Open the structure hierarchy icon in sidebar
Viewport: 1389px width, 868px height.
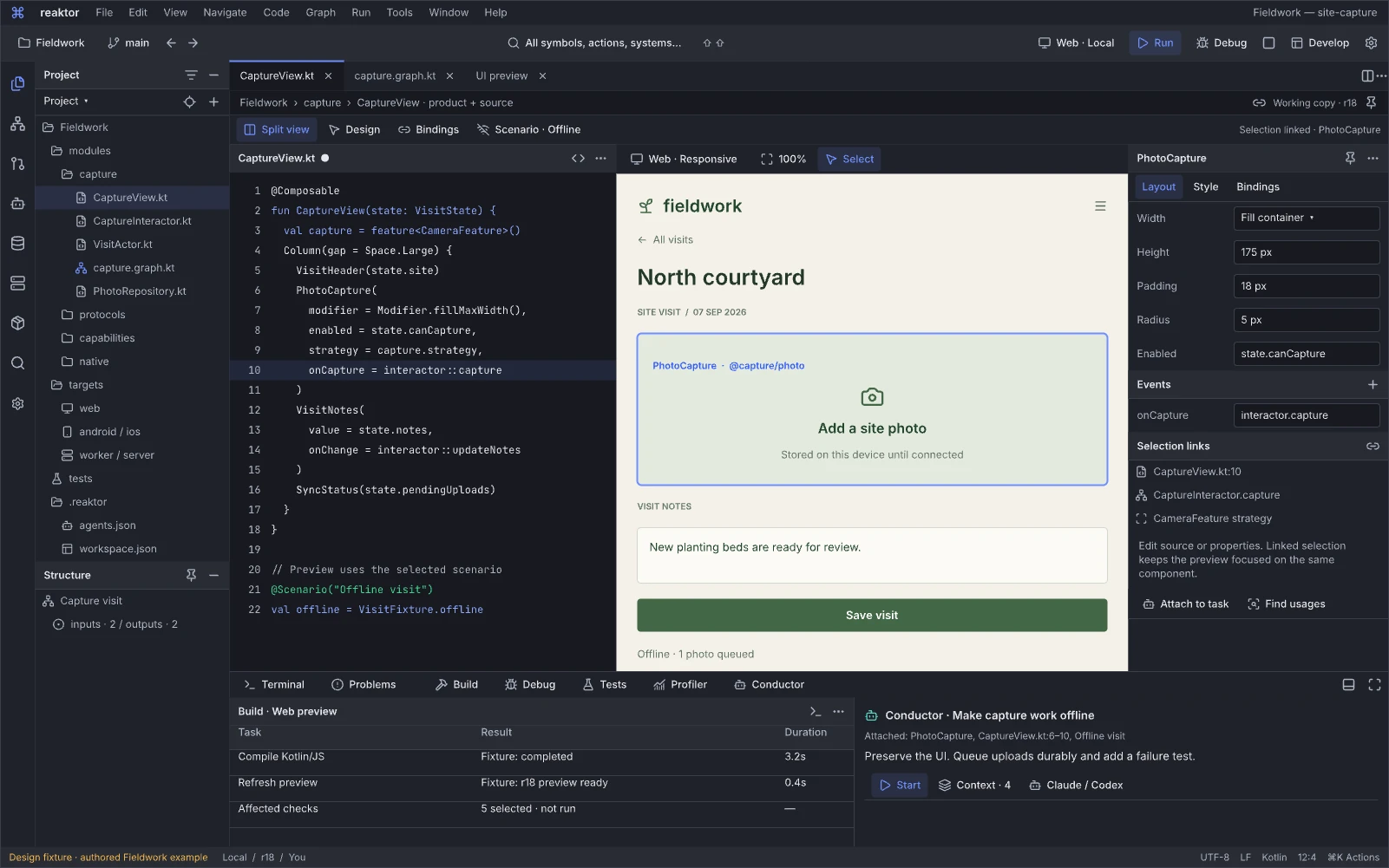click(17, 124)
